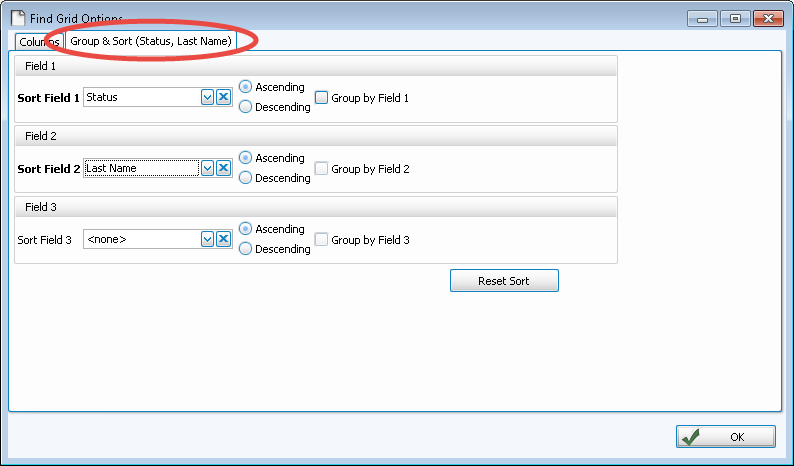The width and height of the screenshot is (794, 466).
Task: Select Ascending for Sort Field 1
Action: tap(246, 87)
